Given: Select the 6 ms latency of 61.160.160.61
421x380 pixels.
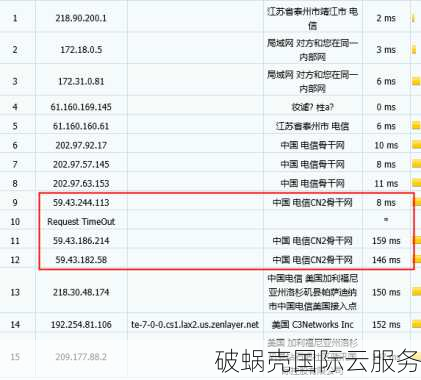Looking at the screenshot, I should 386,126.
